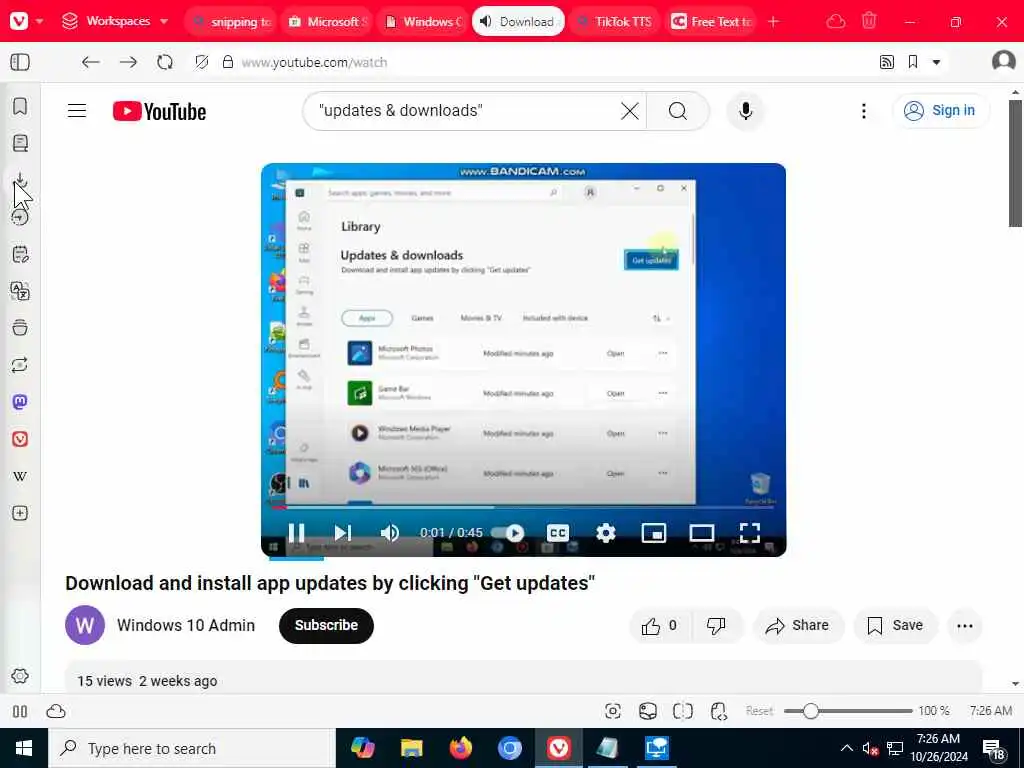Image resolution: width=1024 pixels, height=768 pixels.
Task: Open Notes panel in sidebar
Action: [x=20, y=254]
